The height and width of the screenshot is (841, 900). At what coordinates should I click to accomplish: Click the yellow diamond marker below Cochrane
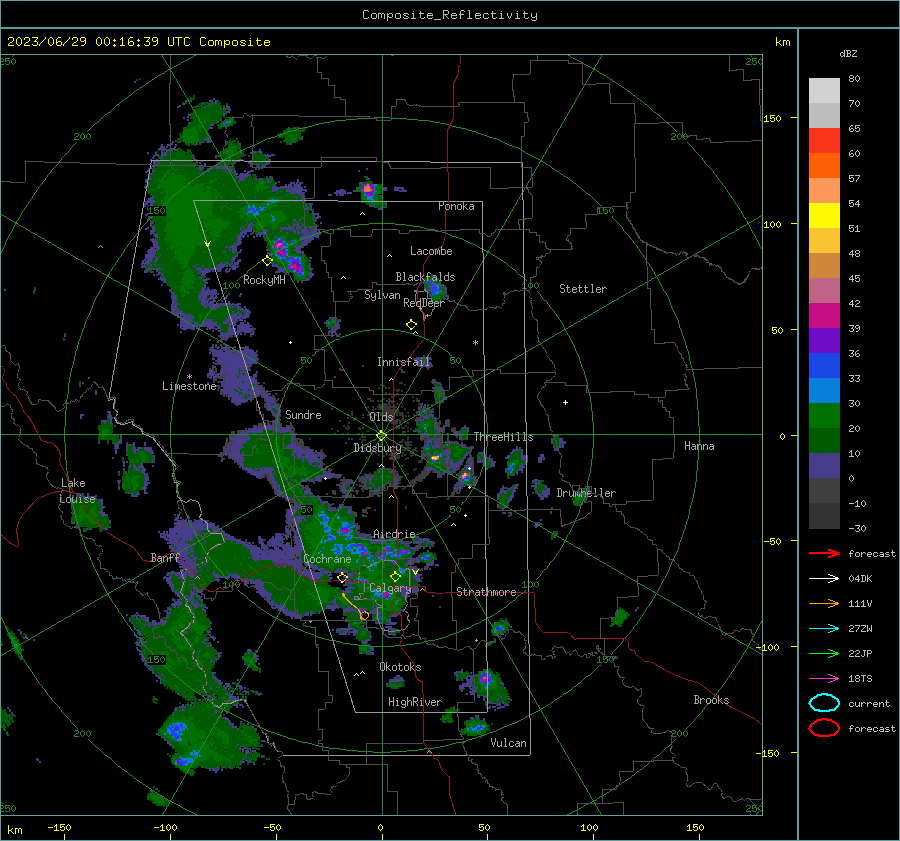point(343,578)
